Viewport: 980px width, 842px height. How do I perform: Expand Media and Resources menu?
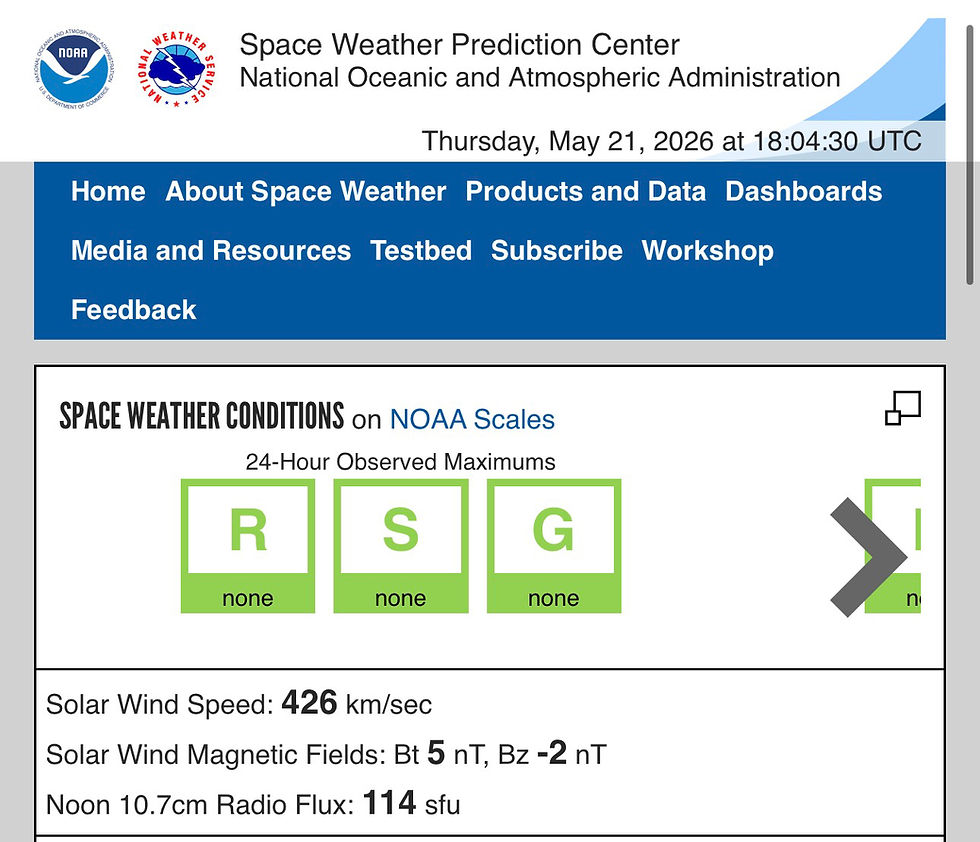pyautogui.click(x=211, y=251)
